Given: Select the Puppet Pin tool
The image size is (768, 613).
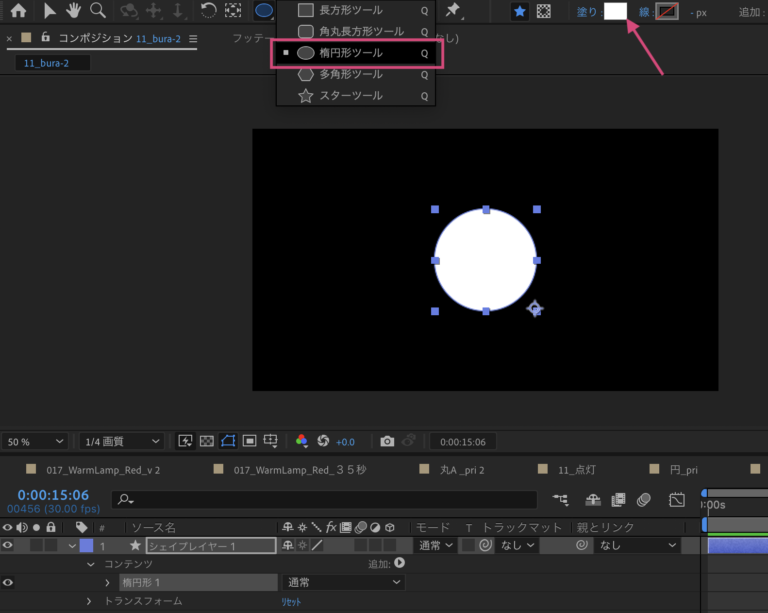Looking at the screenshot, I should pyautogui.click(x=453, y=10).
